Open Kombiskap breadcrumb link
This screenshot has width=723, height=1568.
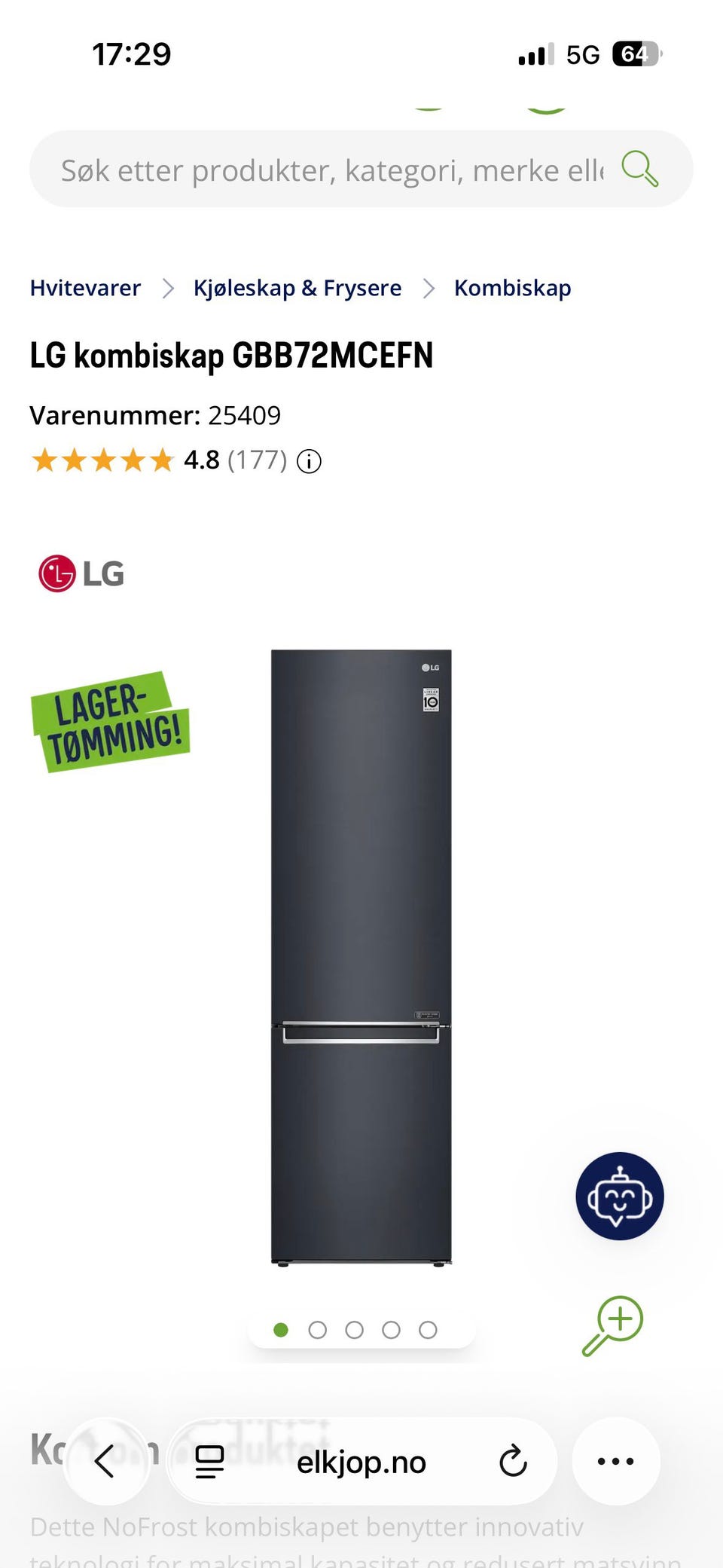(x=513, y=288)
